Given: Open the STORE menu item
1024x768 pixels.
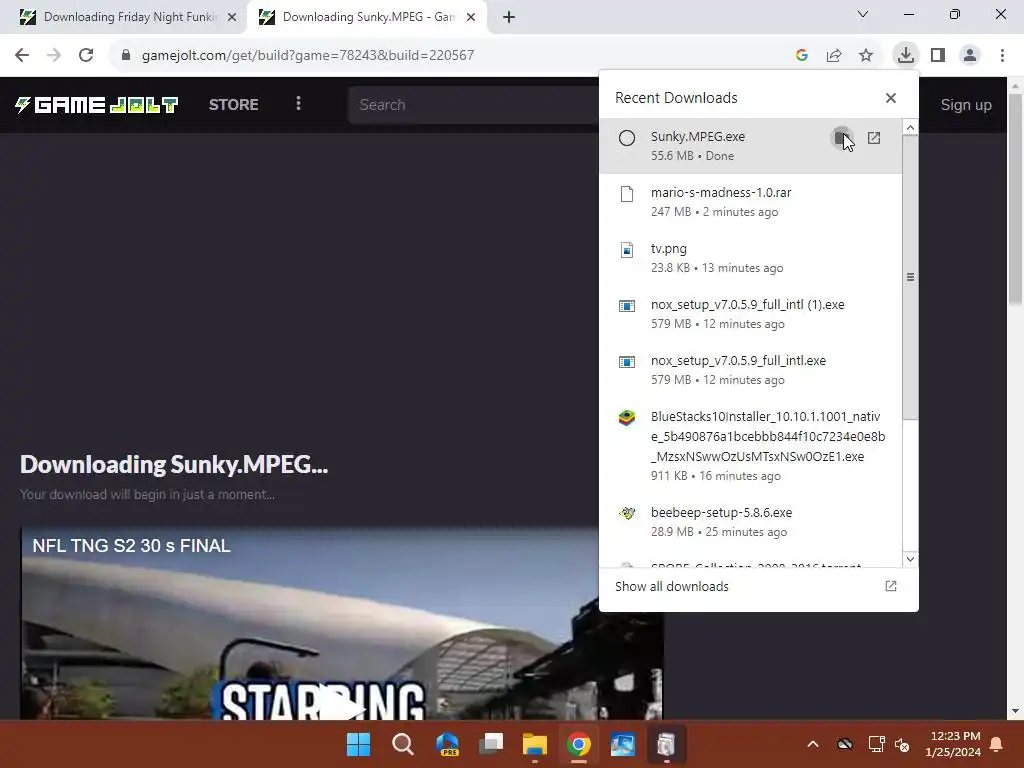Looking at the screenshot, I should 234,104.
